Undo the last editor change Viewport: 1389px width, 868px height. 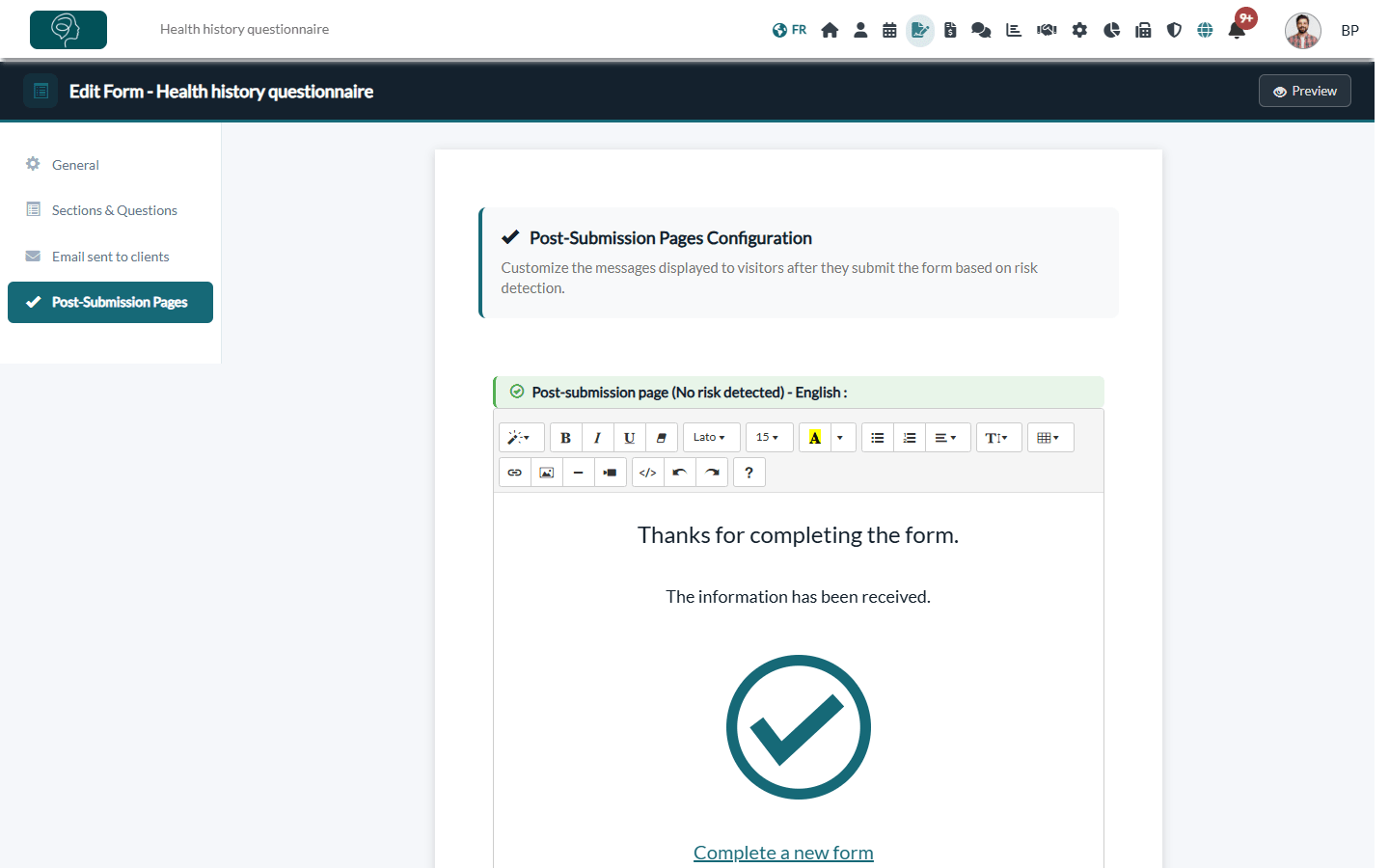(x=680, y=473)
